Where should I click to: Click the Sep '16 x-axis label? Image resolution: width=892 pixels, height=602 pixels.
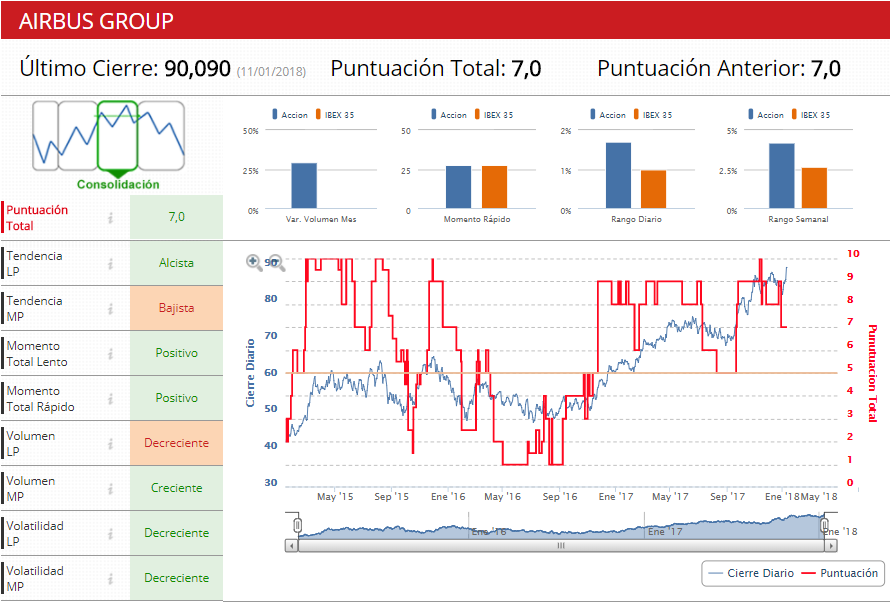[560, 497]
